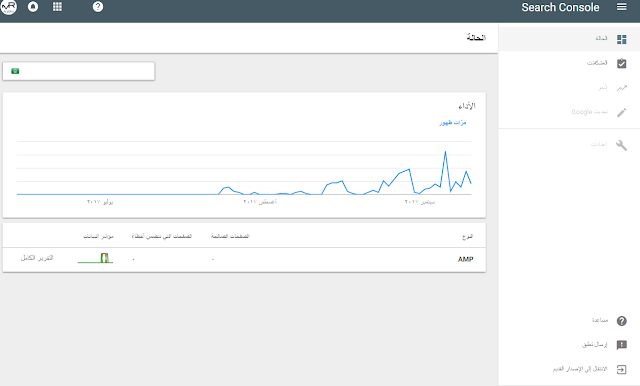This screenshot has width=640, height=386.
Task: Click the green site flag icon
Action: 15,71
